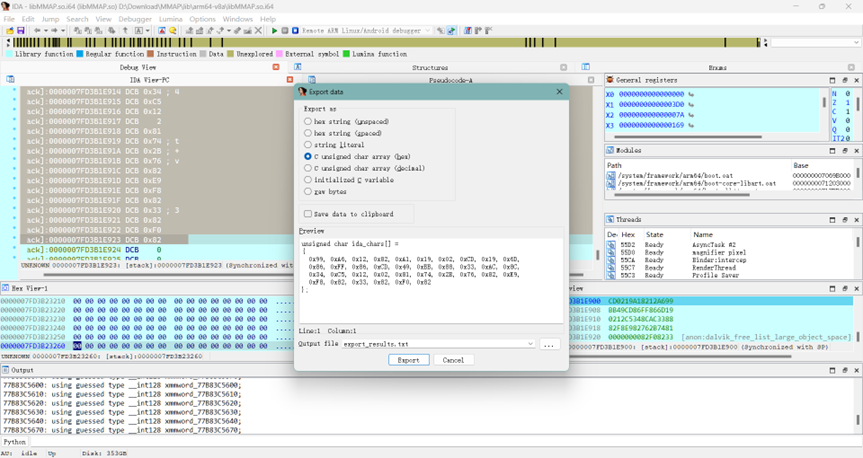Open the Options menu
Image resolution: width=863 pixels, height=458 pixels.
203,19
